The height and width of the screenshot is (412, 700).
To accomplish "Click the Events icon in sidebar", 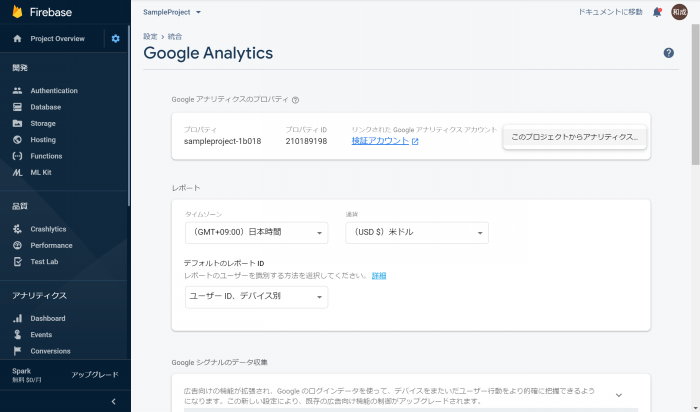I will click(x=17, y=335).
